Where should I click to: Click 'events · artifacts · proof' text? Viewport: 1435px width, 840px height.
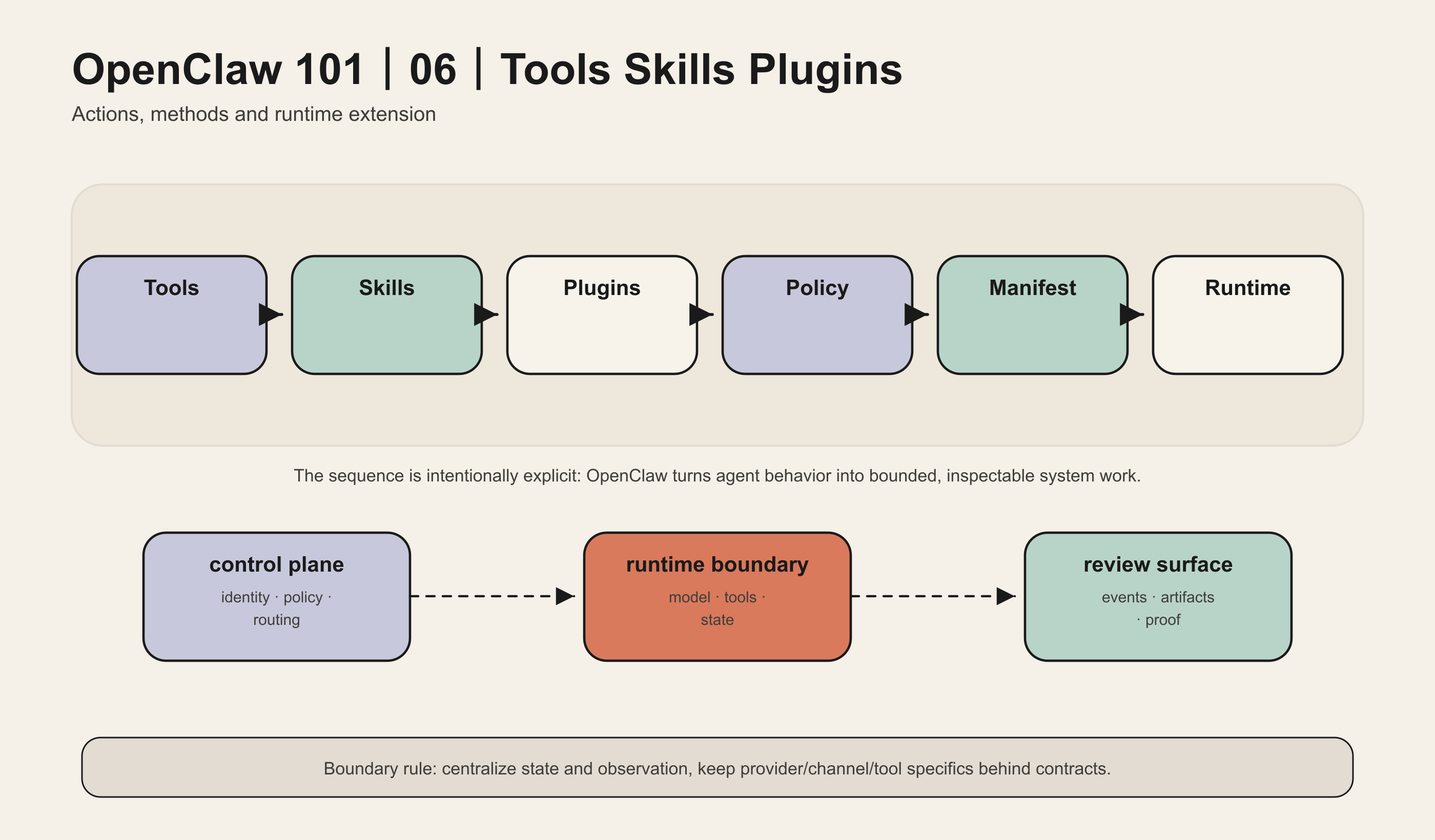click(x=1158, y=608)
